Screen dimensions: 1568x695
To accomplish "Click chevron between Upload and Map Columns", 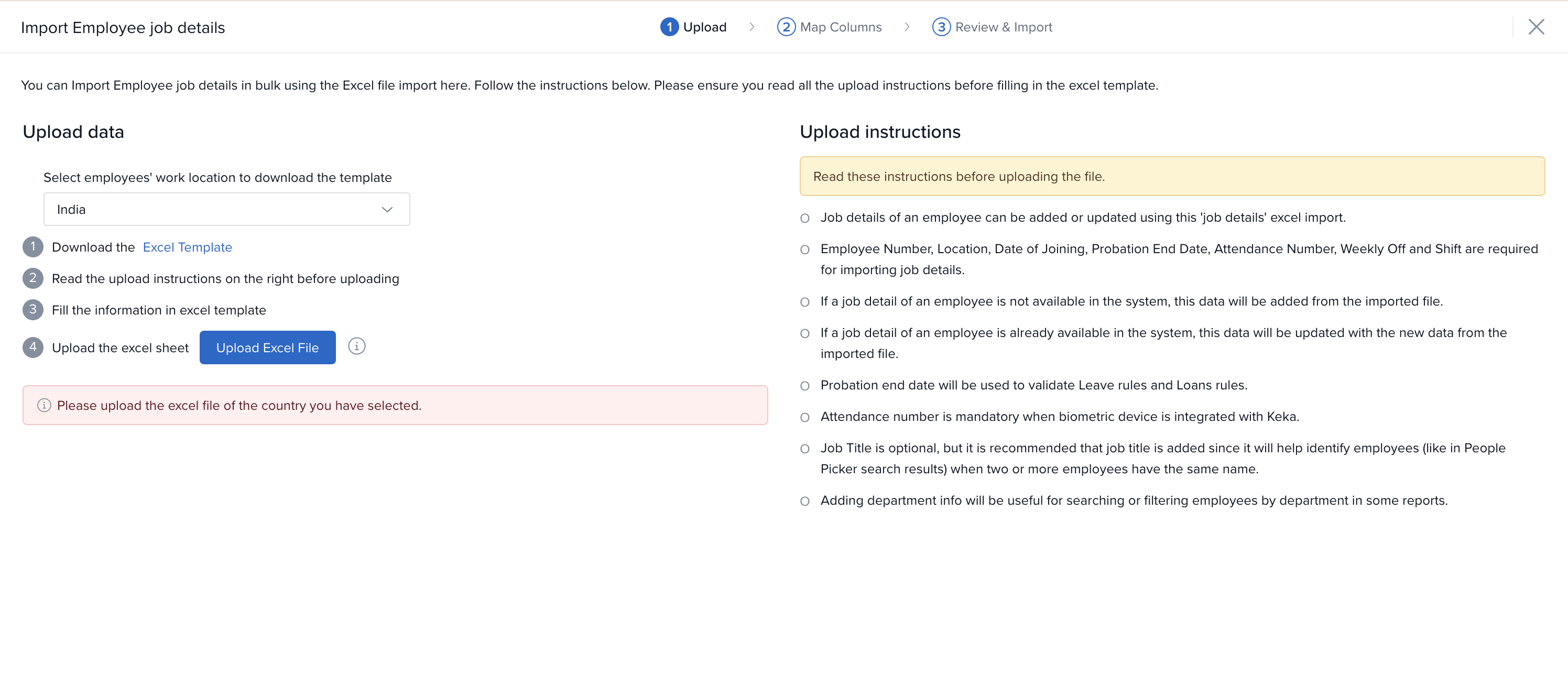I will (752, 27).
